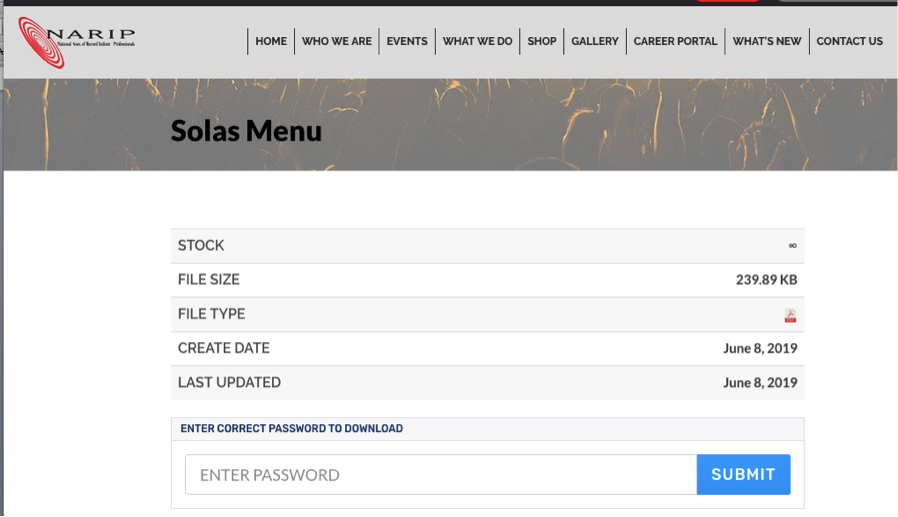Click the PDF file type icon
Screen dimensions: 898x517
790,315
